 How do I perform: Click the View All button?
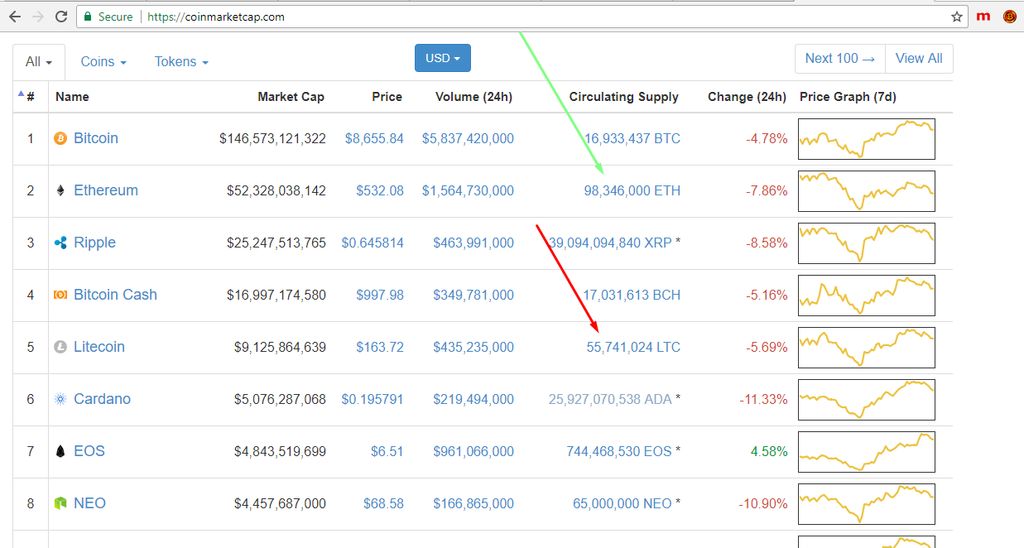(919, 59)
